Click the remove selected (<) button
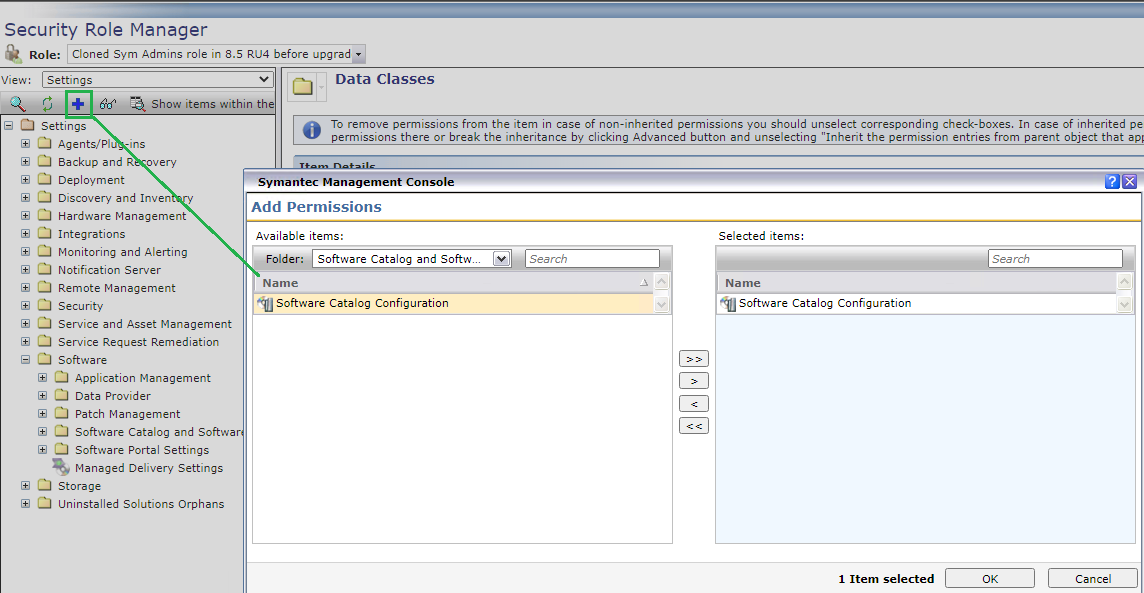Screen dimensions: 1144x593 pos(693,404)
